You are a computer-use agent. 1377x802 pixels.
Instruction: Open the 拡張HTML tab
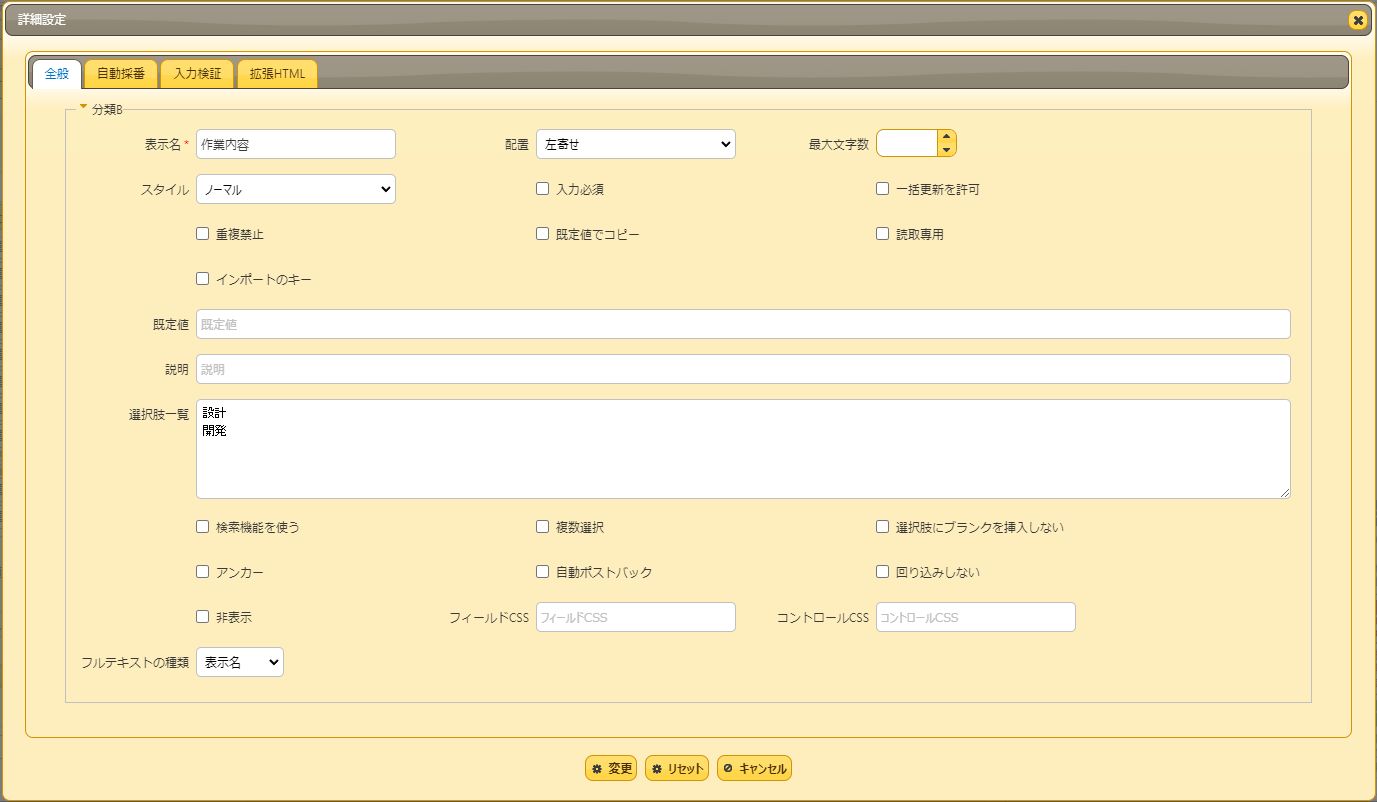click(278, 74)
